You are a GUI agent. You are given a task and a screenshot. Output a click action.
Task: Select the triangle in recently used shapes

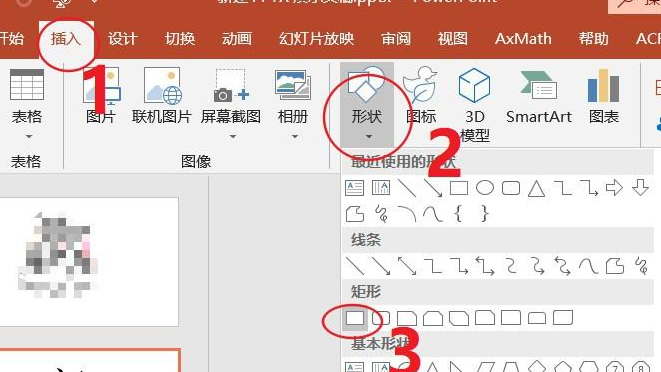(537, 188)
